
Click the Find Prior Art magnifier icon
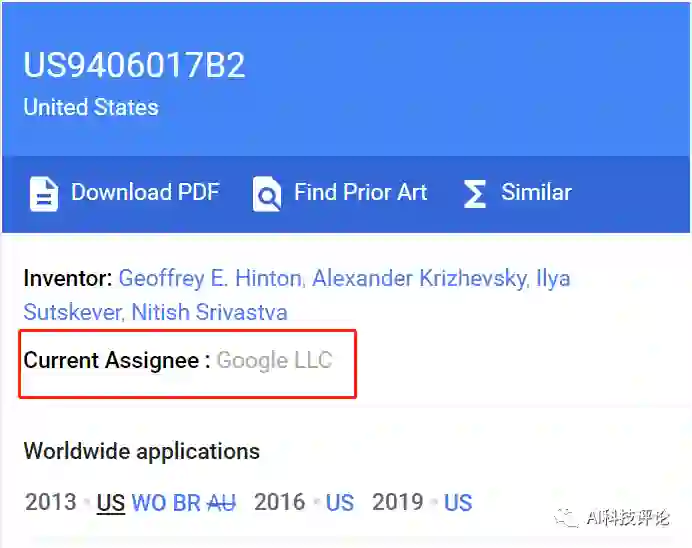(x=267, y=193)
